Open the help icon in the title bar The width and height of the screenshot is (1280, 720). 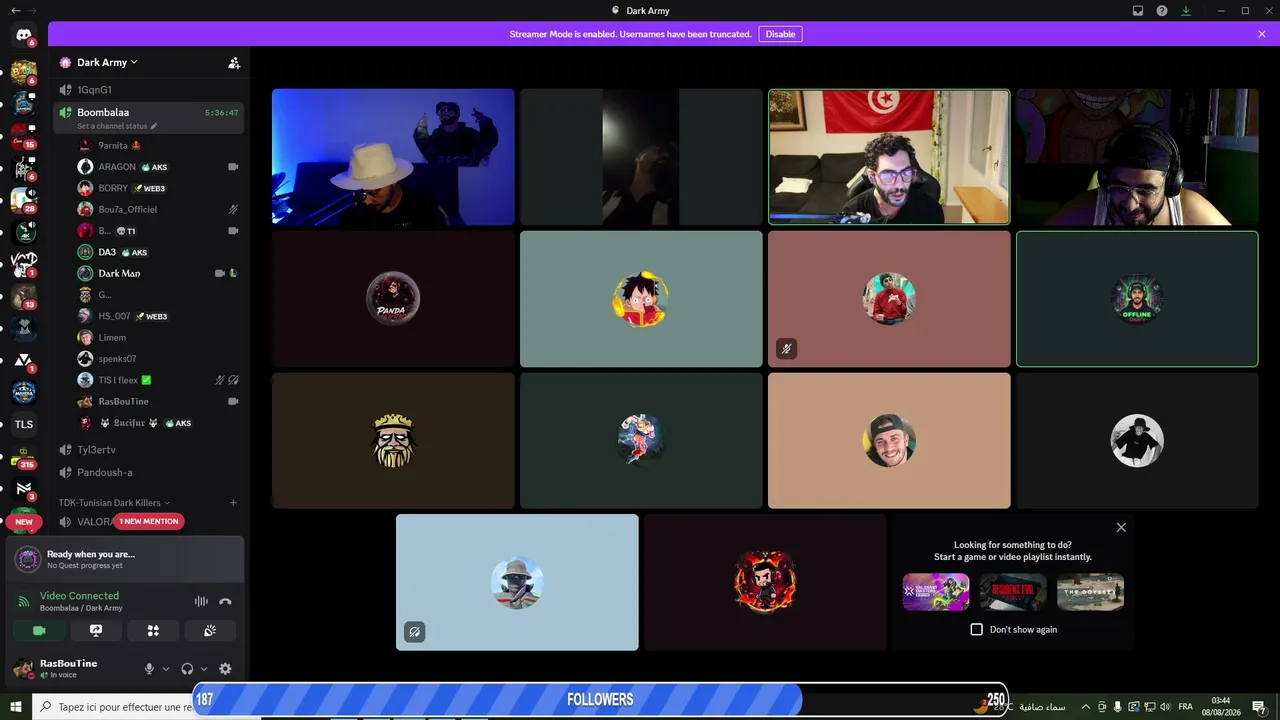point(1162,11)
